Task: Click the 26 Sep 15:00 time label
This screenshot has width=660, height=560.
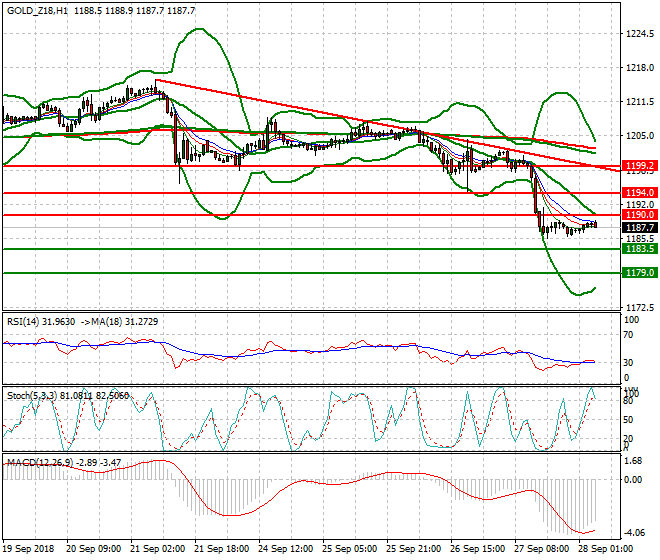Action: tap(478, 550)
